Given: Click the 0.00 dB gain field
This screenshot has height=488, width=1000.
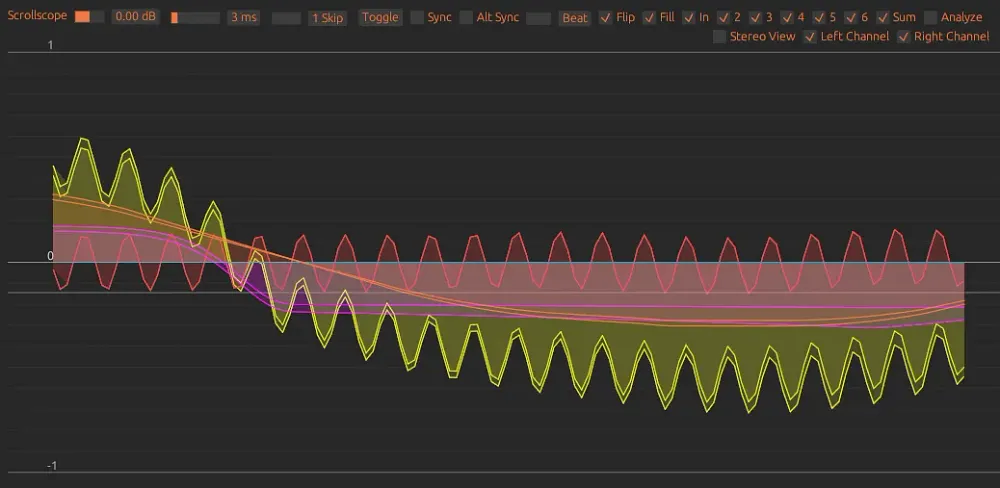Looking at the screenshot, I should click(134, 18).
